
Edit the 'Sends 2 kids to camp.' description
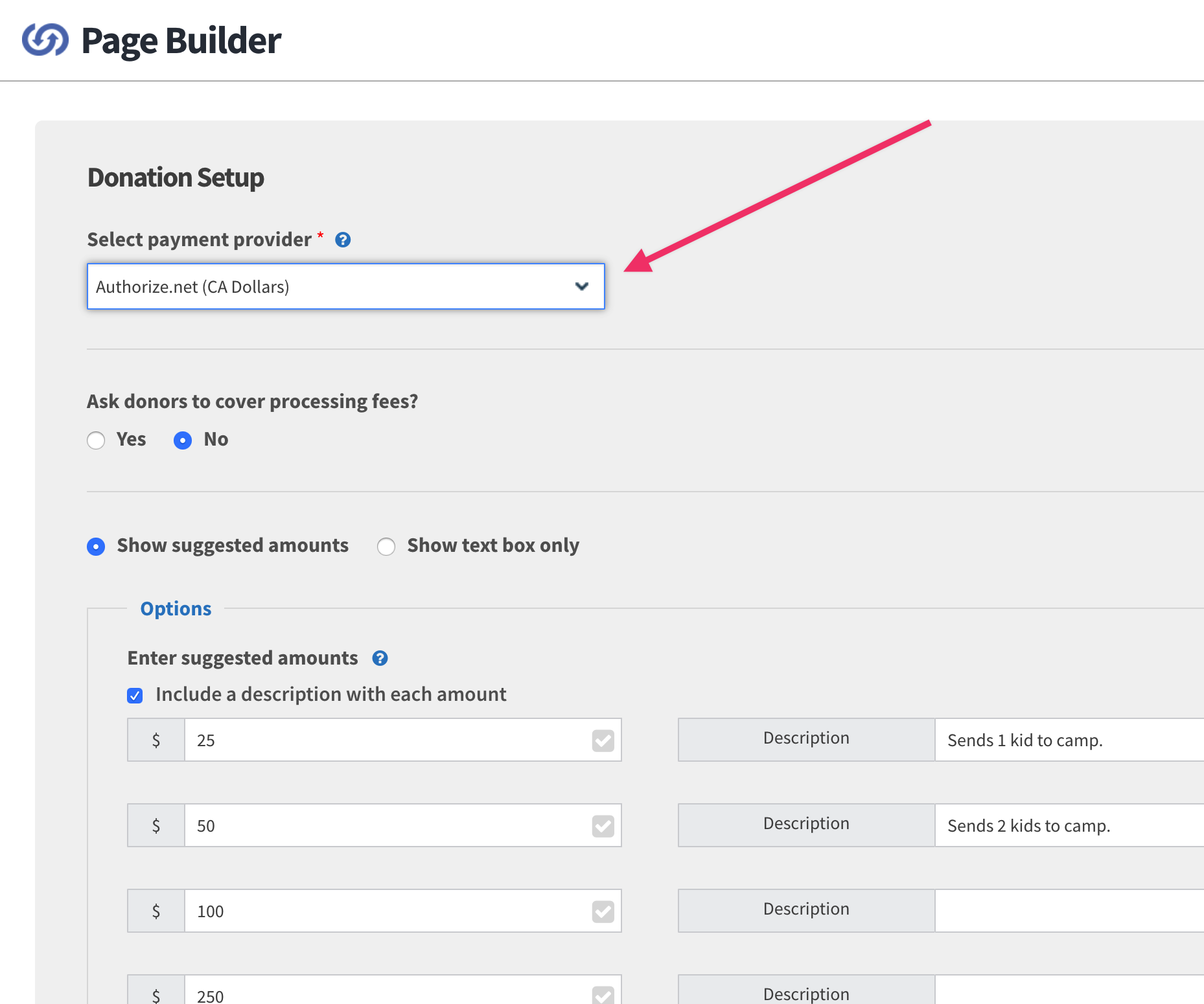point(1069,825)
